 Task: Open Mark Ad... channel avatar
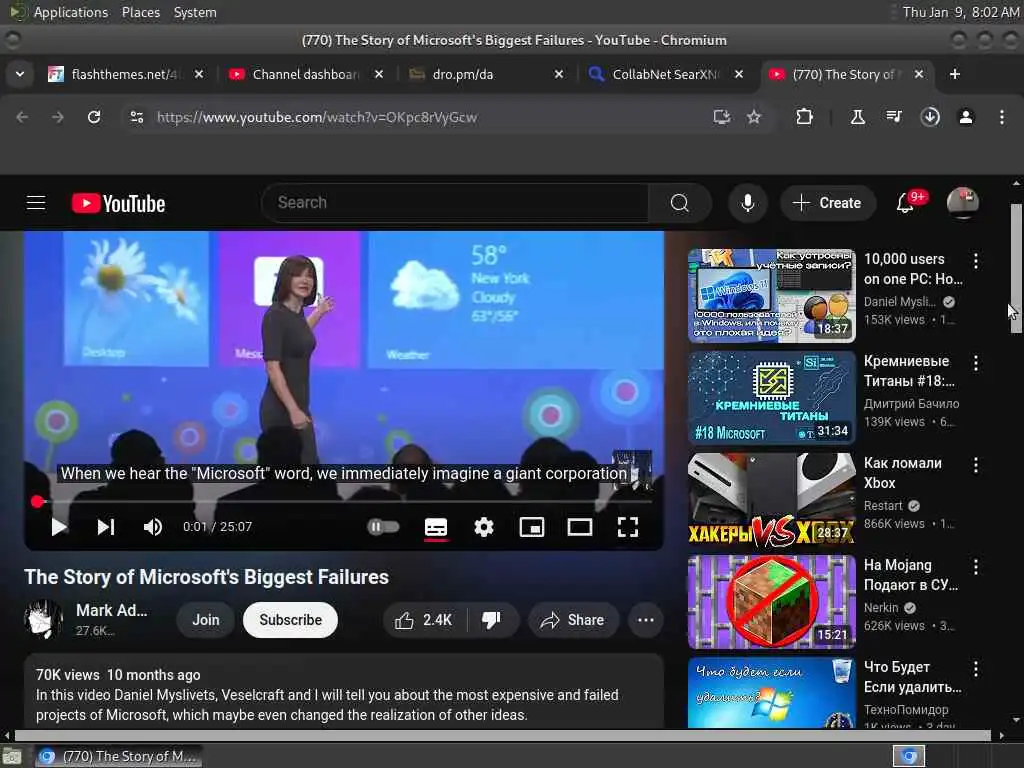click(43, 618)
